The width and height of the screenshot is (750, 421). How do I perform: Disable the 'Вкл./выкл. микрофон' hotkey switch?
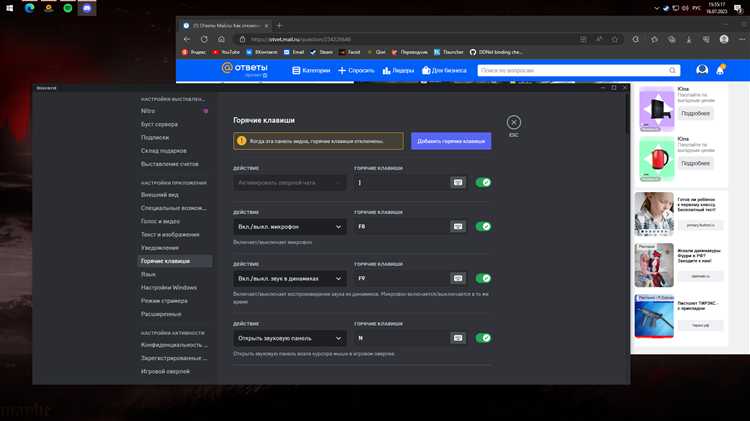click(483, 226)
